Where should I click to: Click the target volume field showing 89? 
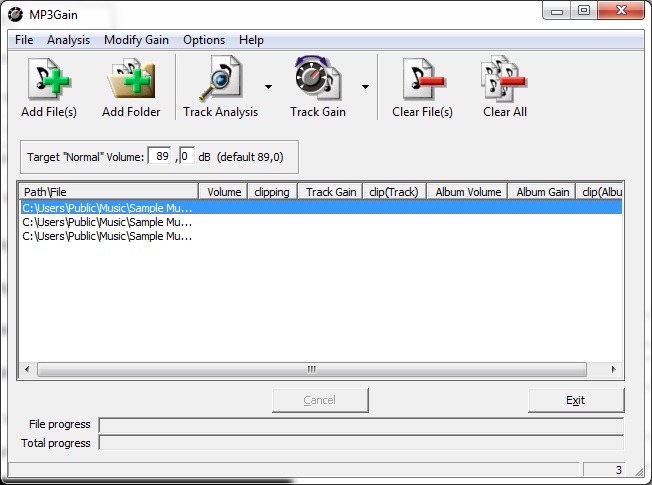click(x=160, y=156)
